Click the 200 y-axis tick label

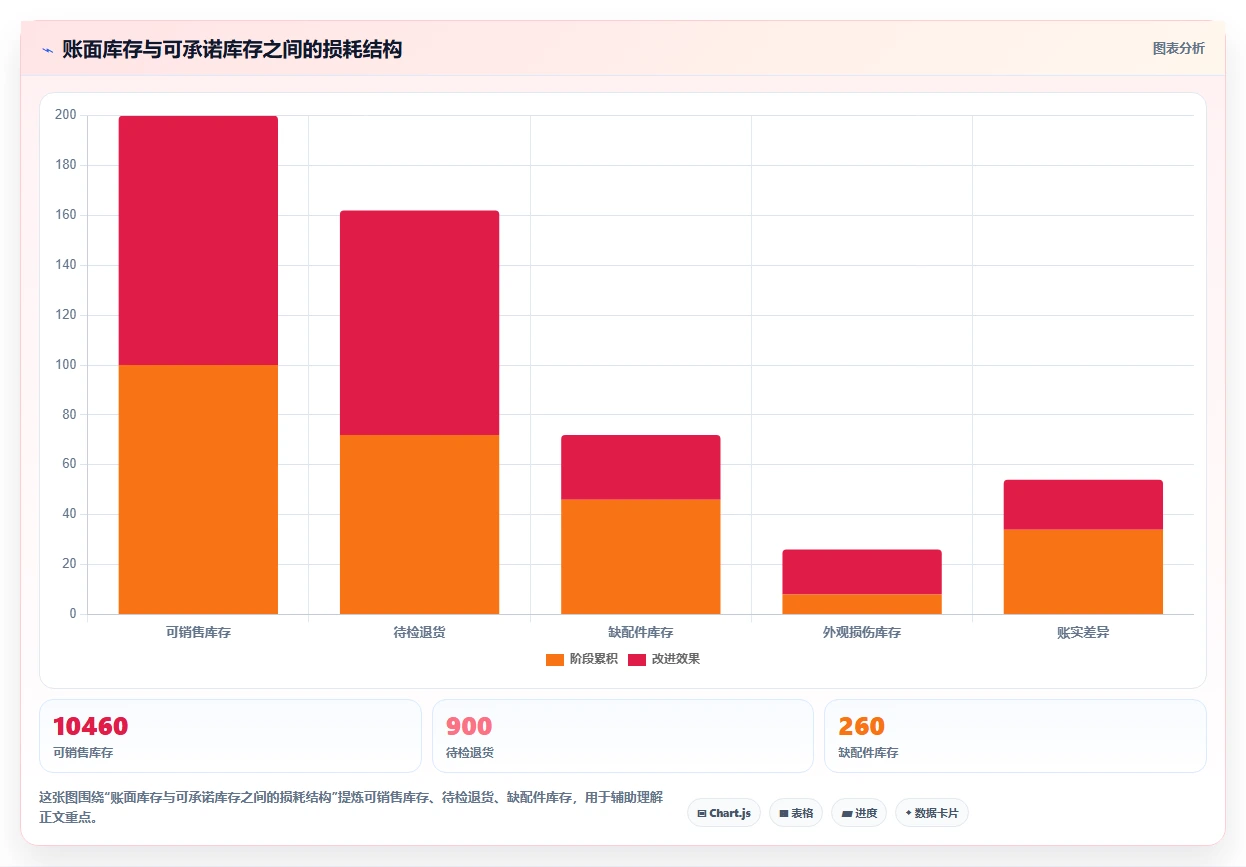point(66,115)
